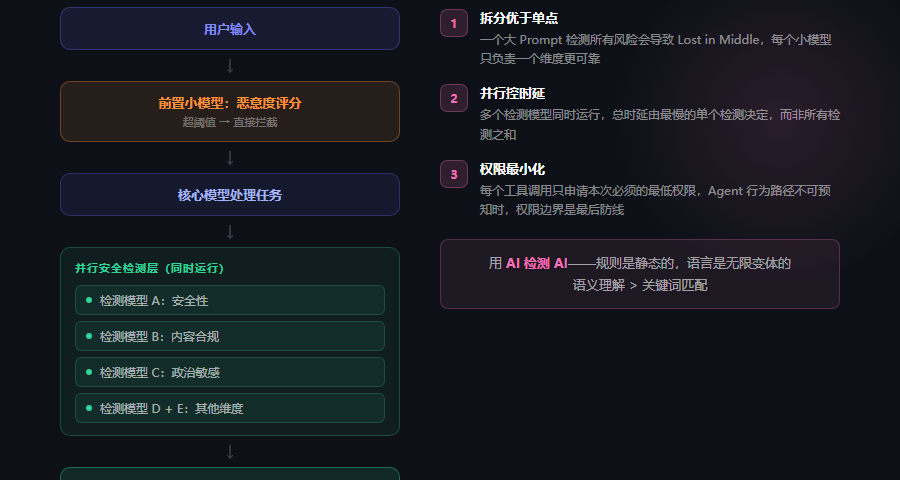Image resolution: width=900 pixels, height=480 pixels.
Task: Click the 拆分优于单点 heading
Action: pos(519,18)
